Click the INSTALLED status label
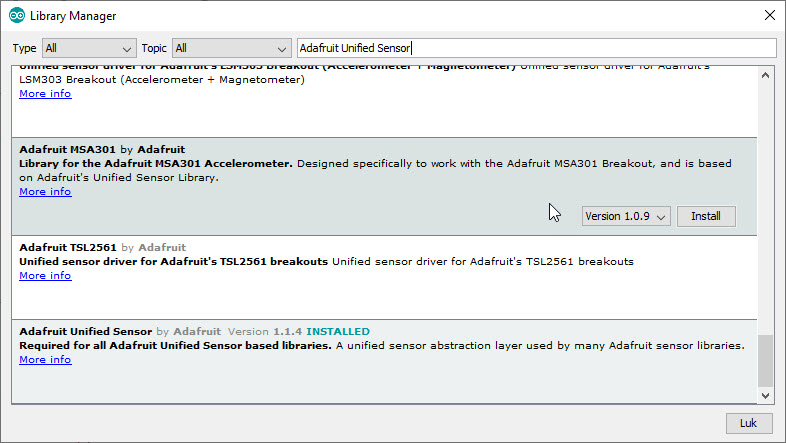The height and width of the screenshot is (443, 786). pyautogui.click(x=338, y=332)
